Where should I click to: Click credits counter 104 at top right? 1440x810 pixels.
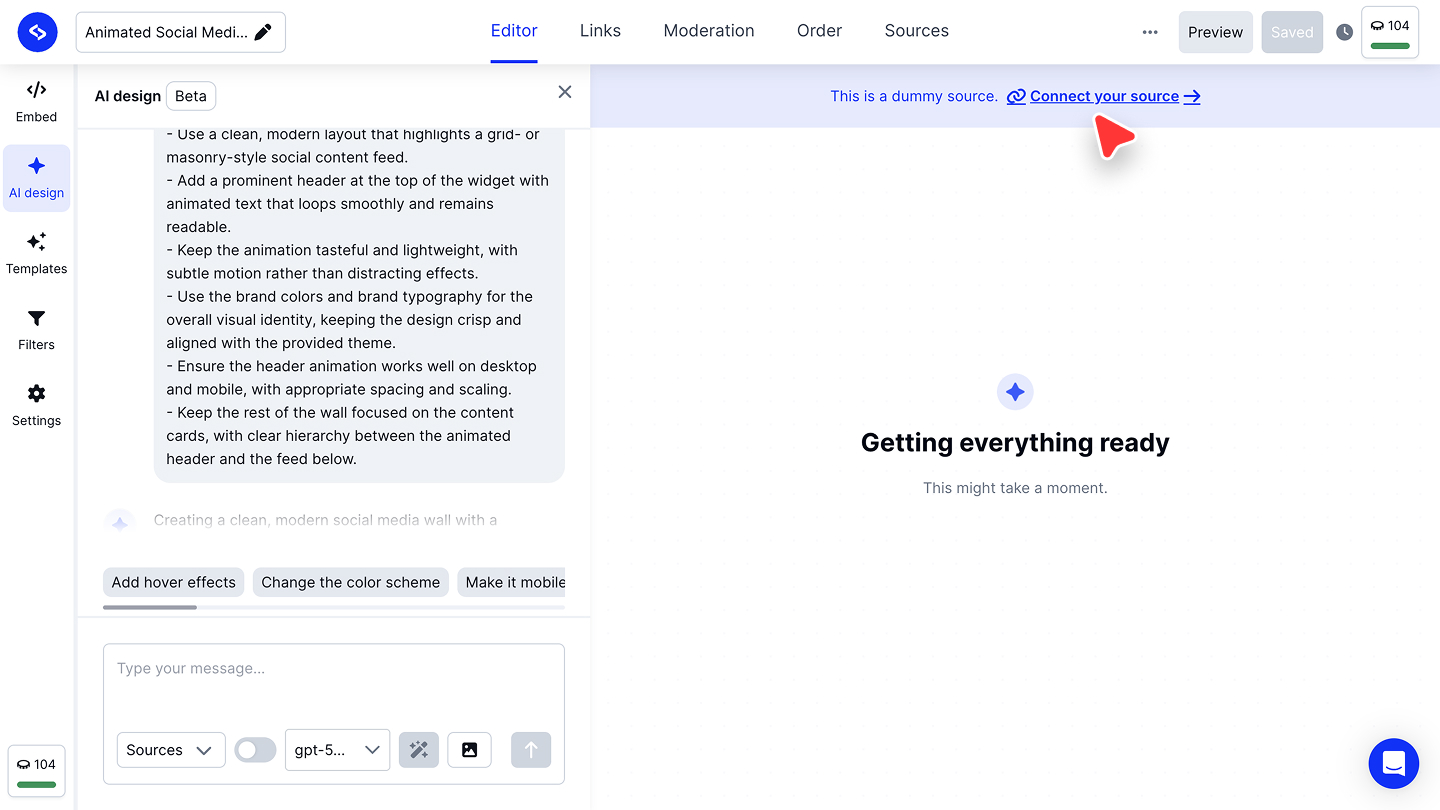[x=1390, y=32]
